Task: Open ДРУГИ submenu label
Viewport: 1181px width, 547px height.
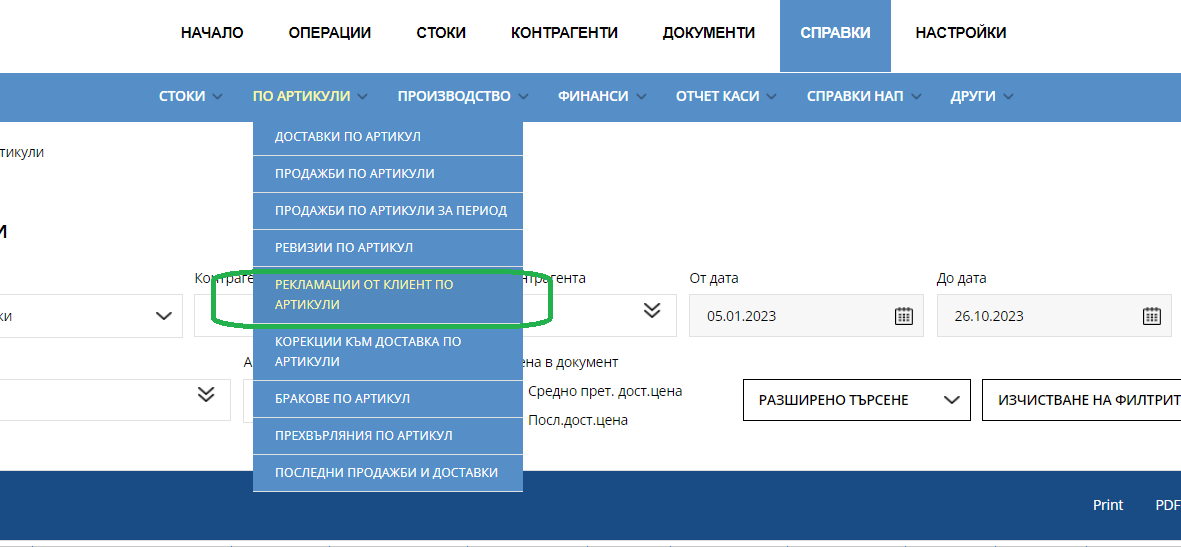Action: click(973, 96)
